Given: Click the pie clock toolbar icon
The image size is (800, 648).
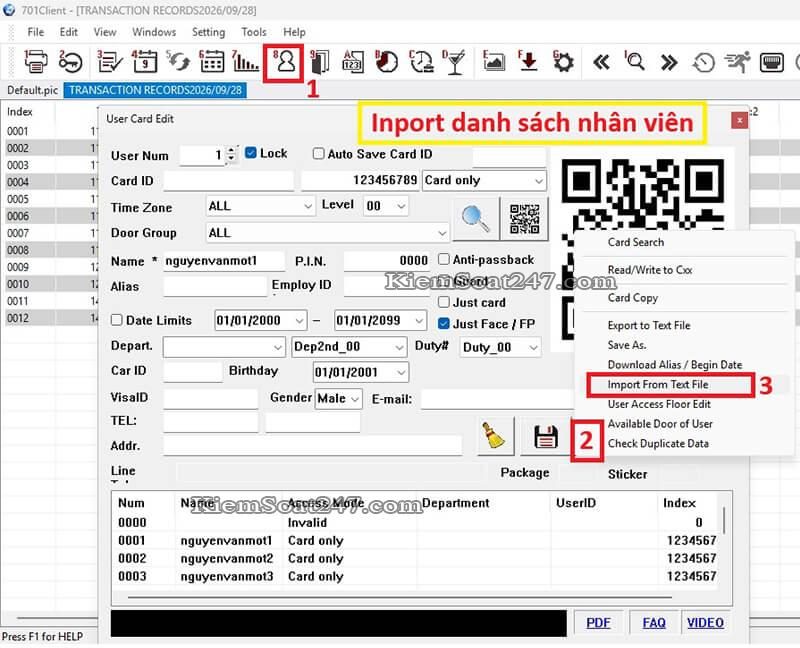Looking at the screenshot, I should [x=387, y=62].
